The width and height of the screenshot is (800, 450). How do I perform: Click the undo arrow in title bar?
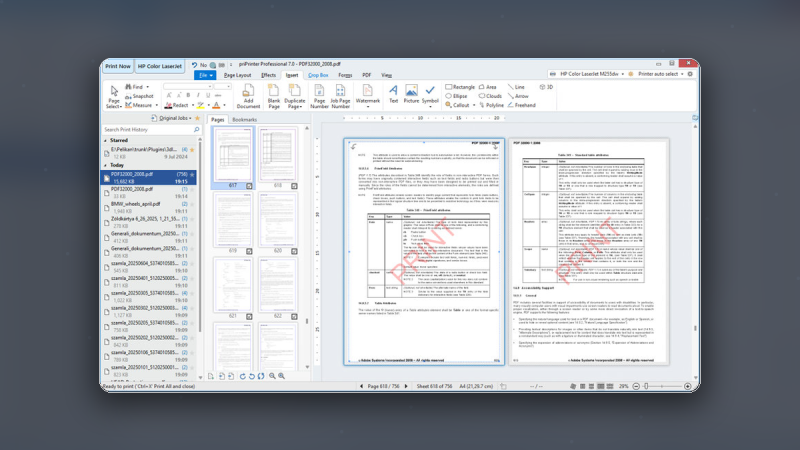[x=194, y=65]
